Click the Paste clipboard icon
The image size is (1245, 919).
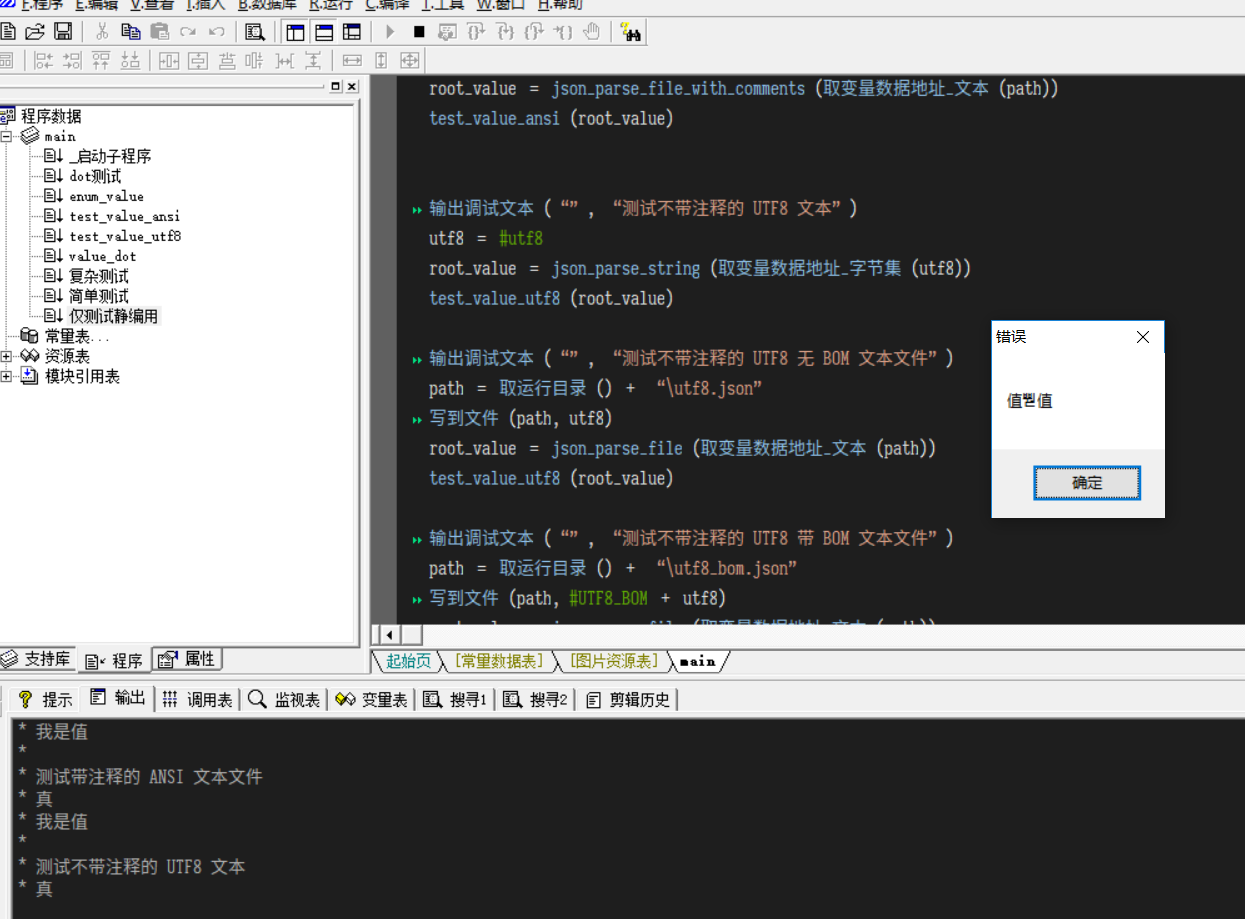159,32
